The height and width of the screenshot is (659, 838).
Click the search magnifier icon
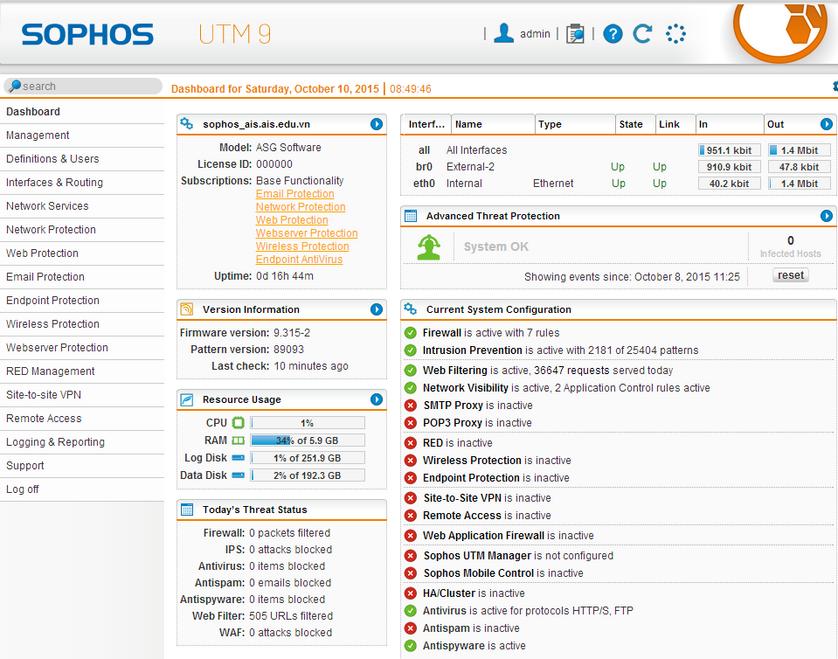point(15,86)
